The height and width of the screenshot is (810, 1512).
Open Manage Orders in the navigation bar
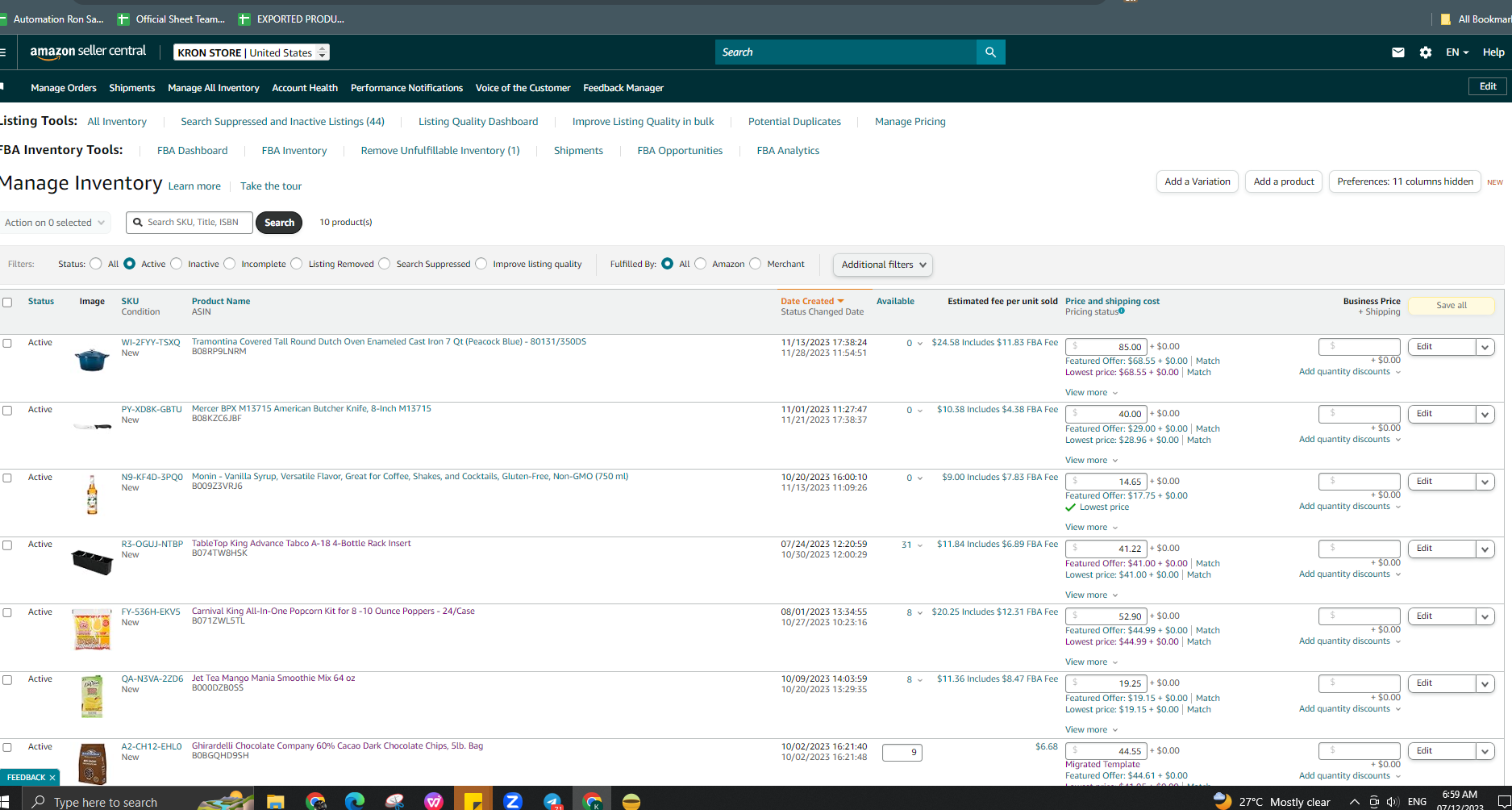[x=64, y=88]
